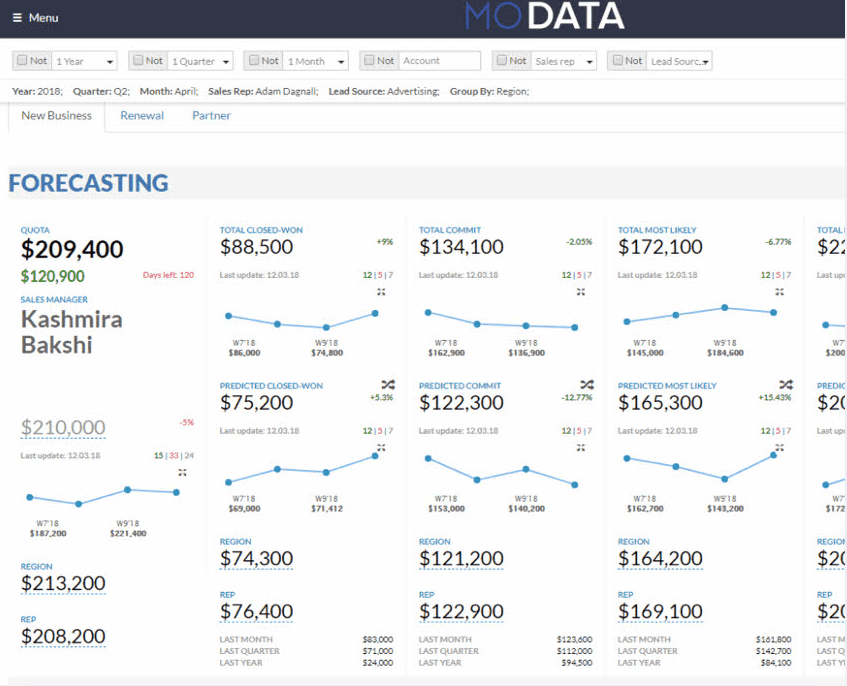
Task: Open the Menu label
Action: pyautogui.click(x=43, y=18)
